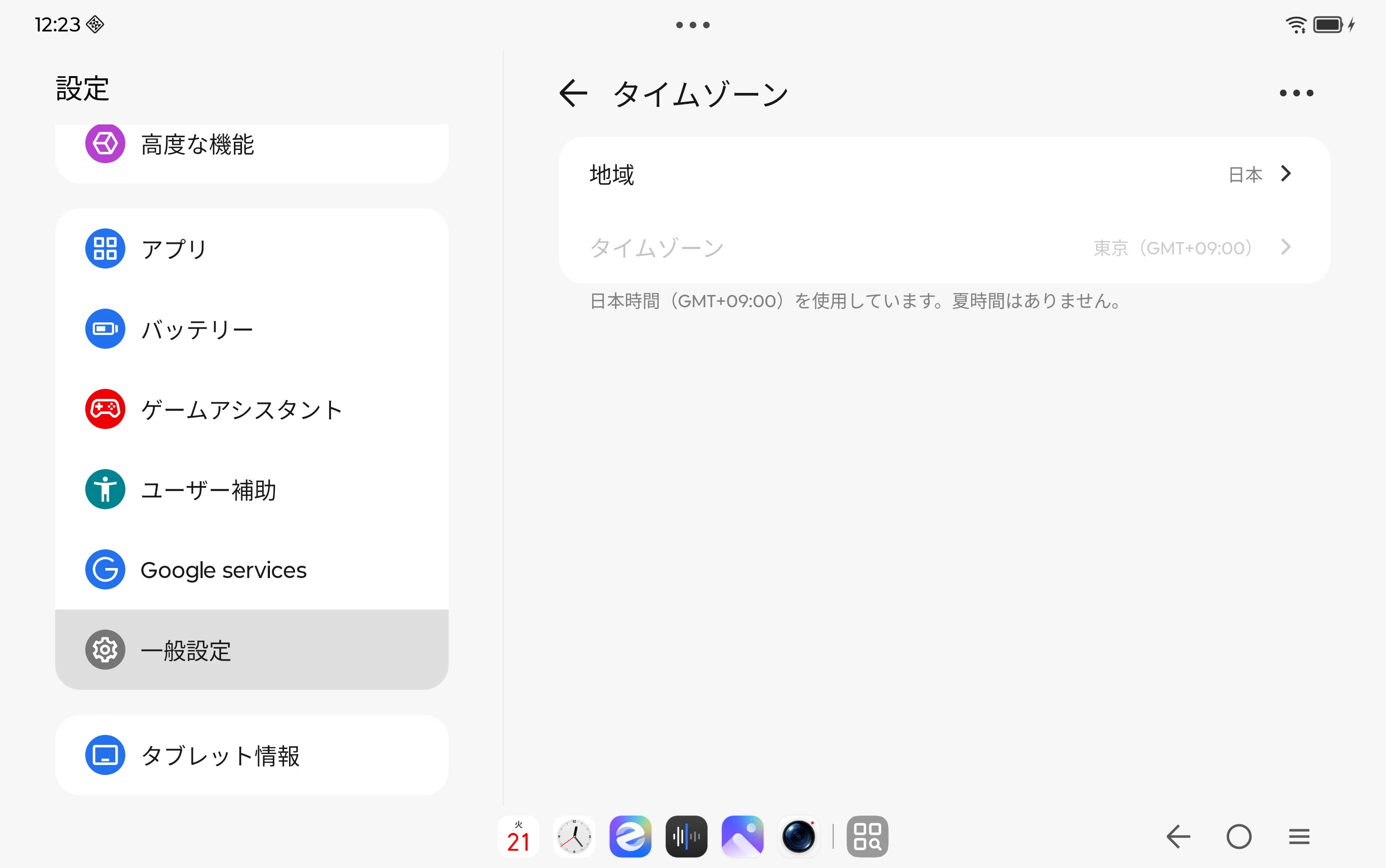This screenshot has height=868, width=1386.
Task: Tap the status bar three dots
Action: point(693,25)
